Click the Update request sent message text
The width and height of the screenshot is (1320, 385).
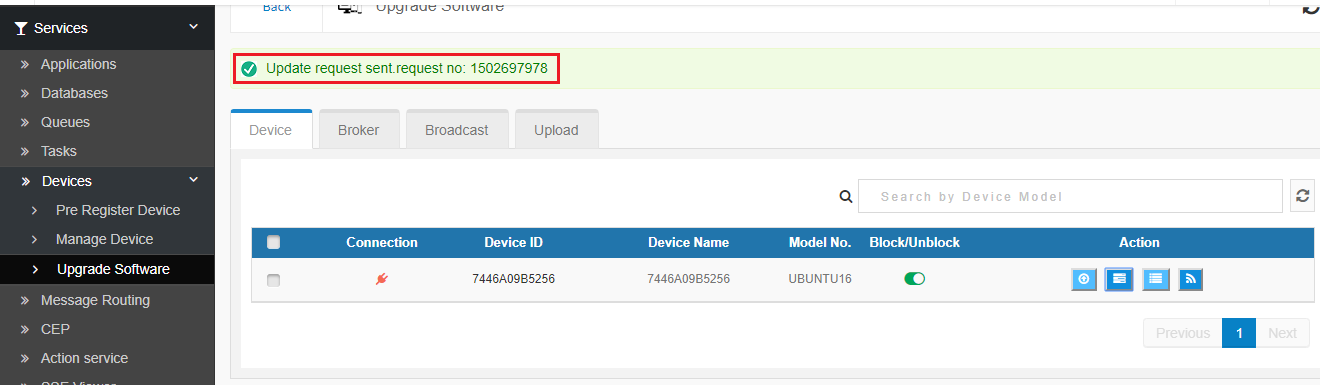point(406,69)
